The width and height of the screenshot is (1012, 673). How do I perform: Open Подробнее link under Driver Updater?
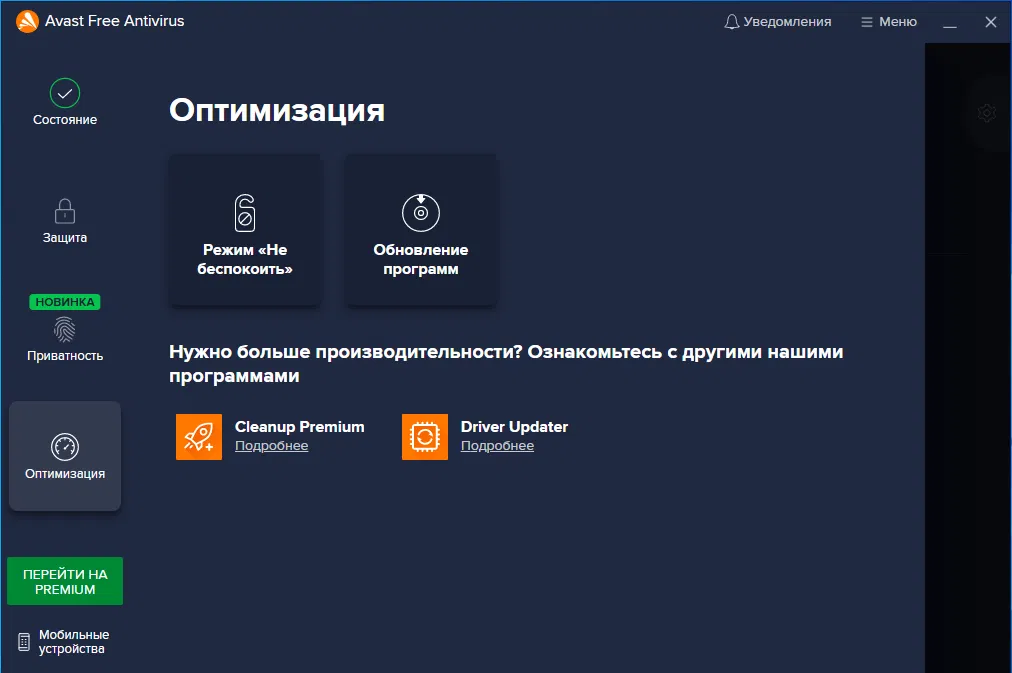[x=497, y=446]
